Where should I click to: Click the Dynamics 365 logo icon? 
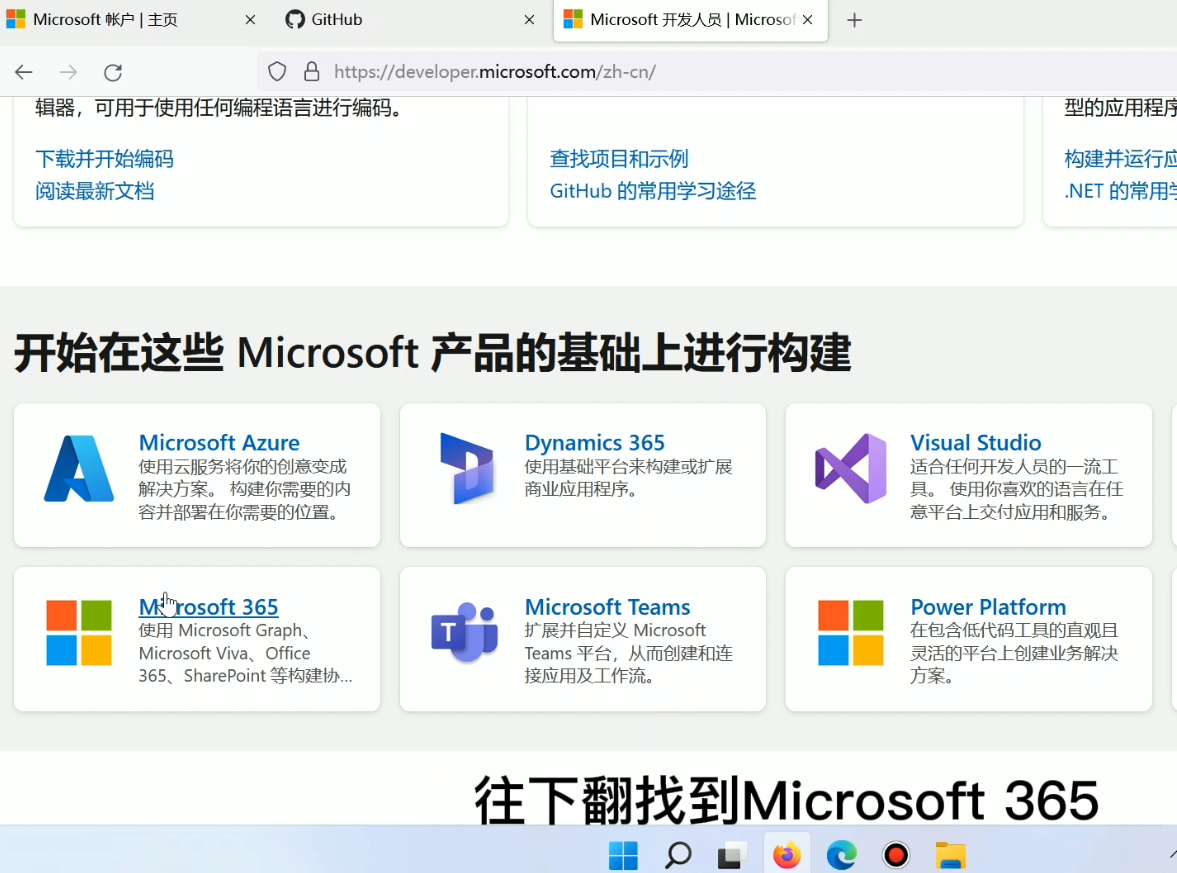466,468
